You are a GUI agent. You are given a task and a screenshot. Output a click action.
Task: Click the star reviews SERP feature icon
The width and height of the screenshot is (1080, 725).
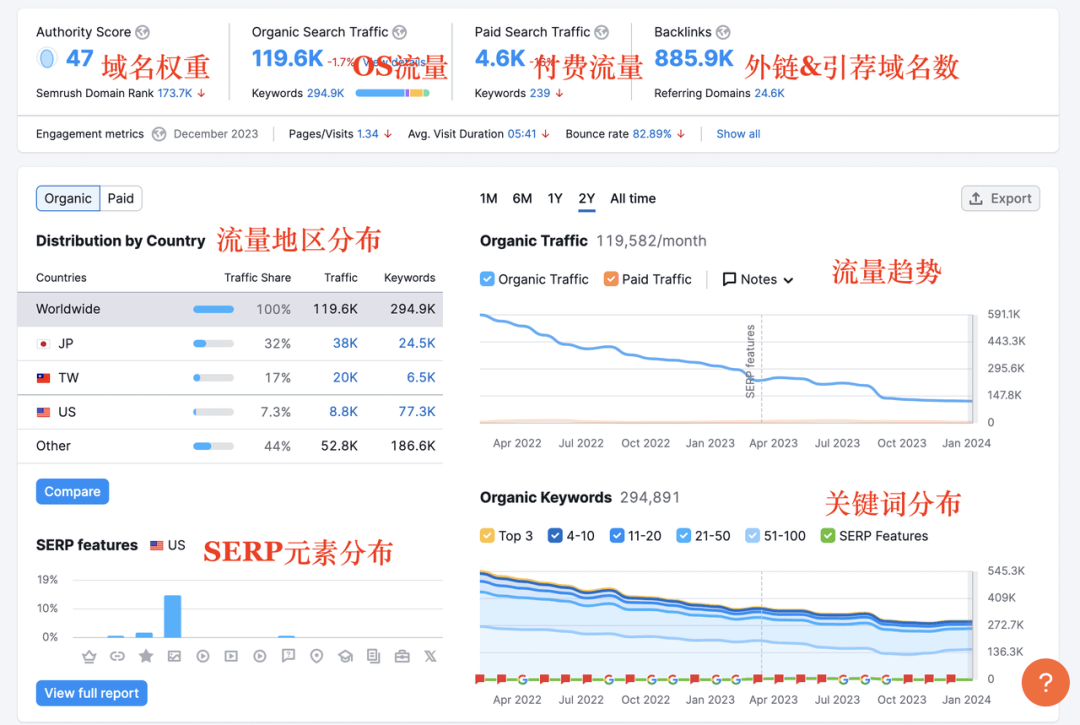coord(146,657)
